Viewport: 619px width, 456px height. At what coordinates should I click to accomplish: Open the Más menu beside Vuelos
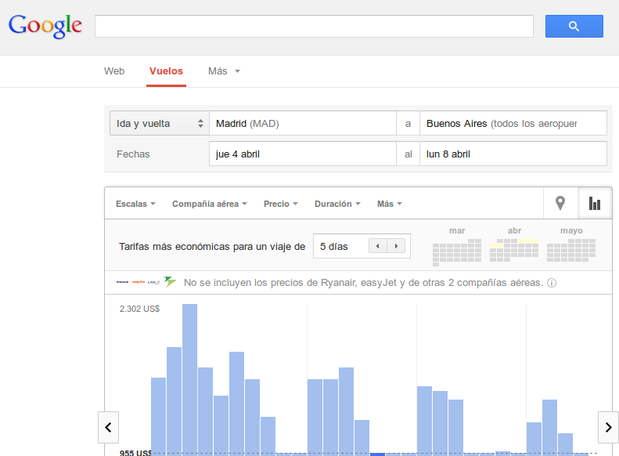224,71
